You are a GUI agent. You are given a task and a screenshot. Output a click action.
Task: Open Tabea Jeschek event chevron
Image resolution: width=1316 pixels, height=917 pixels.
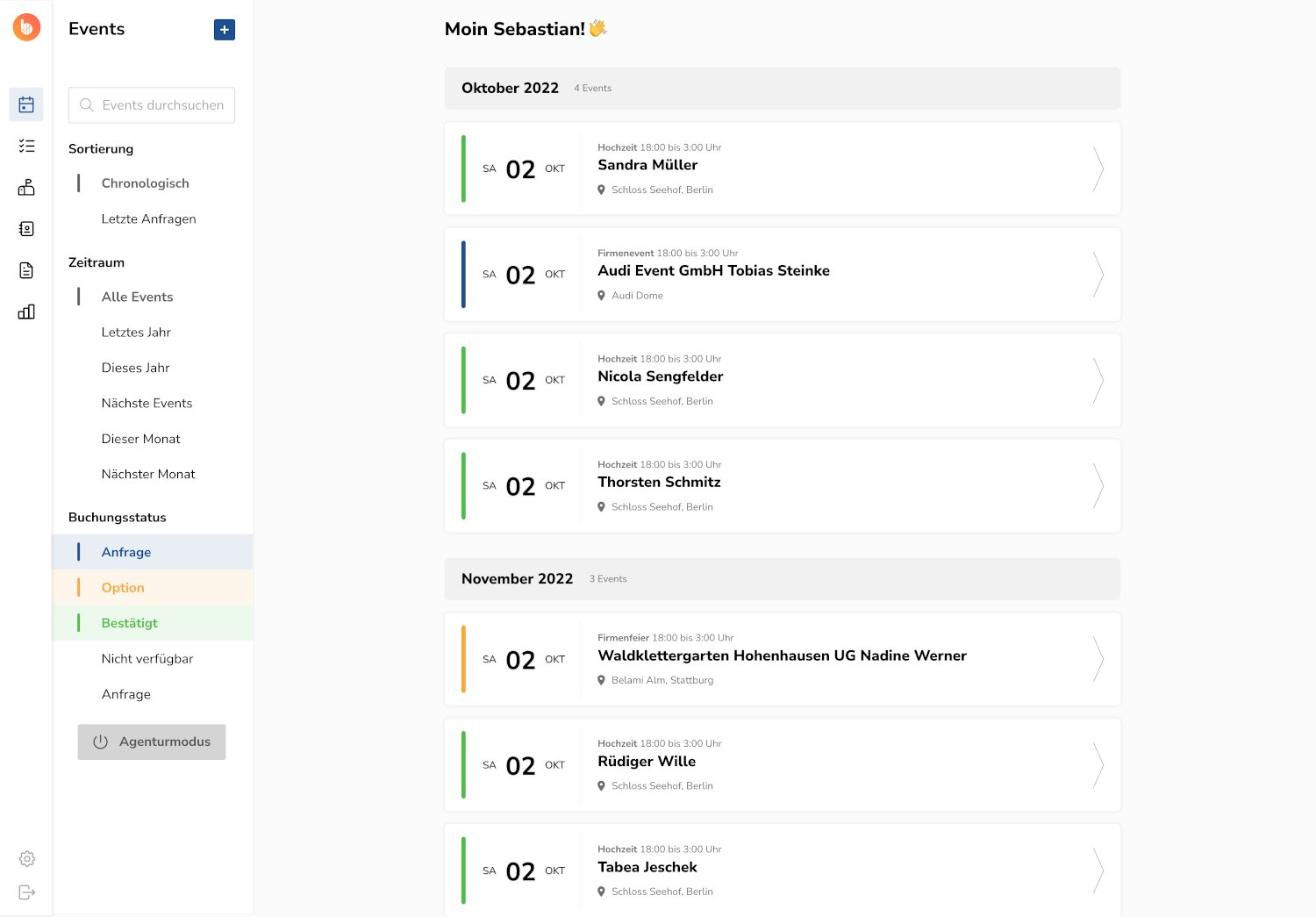coord(1098,870)
